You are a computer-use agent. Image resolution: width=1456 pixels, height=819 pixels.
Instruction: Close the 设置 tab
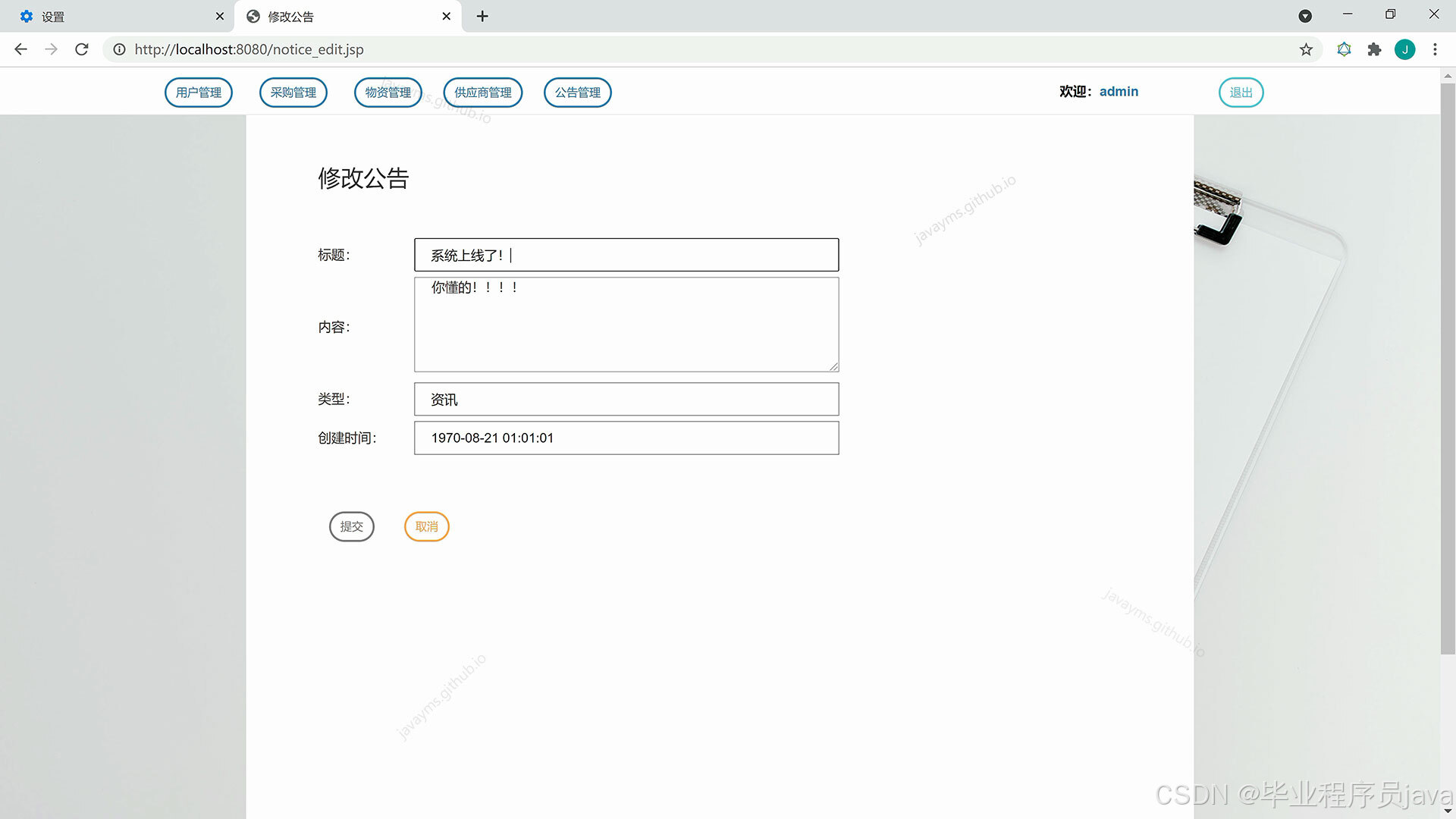tap(220, 16)
